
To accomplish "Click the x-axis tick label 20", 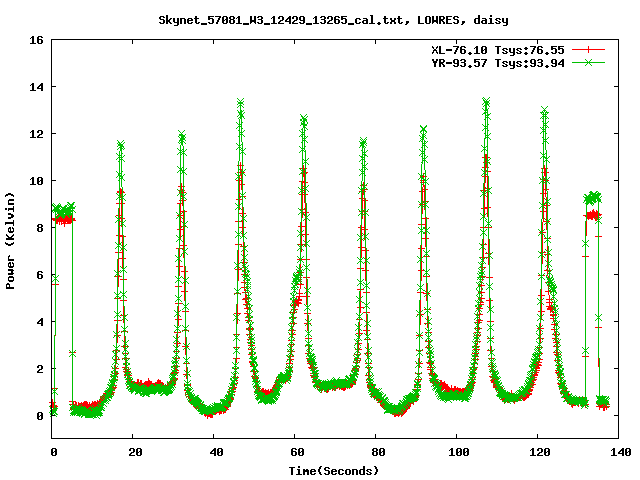I will [x=135, y=452].
